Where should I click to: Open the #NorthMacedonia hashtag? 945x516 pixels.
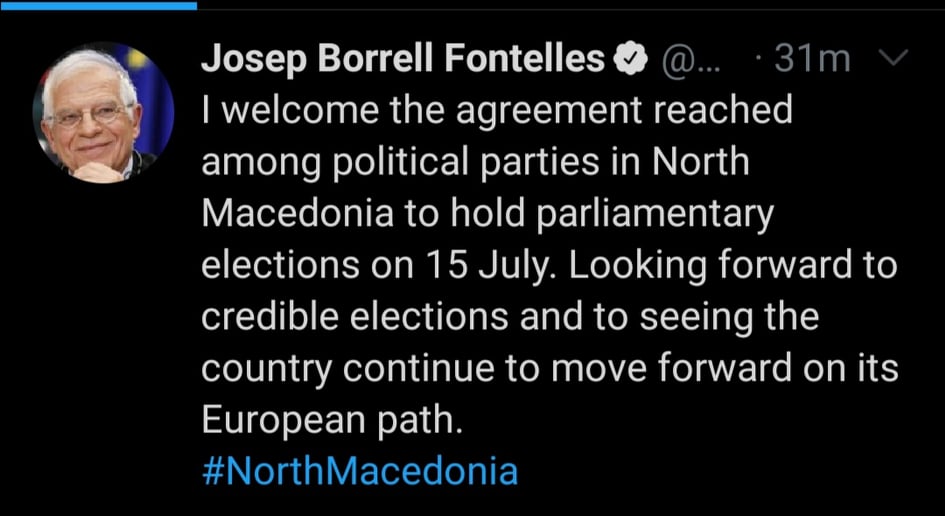pos(360,470)
